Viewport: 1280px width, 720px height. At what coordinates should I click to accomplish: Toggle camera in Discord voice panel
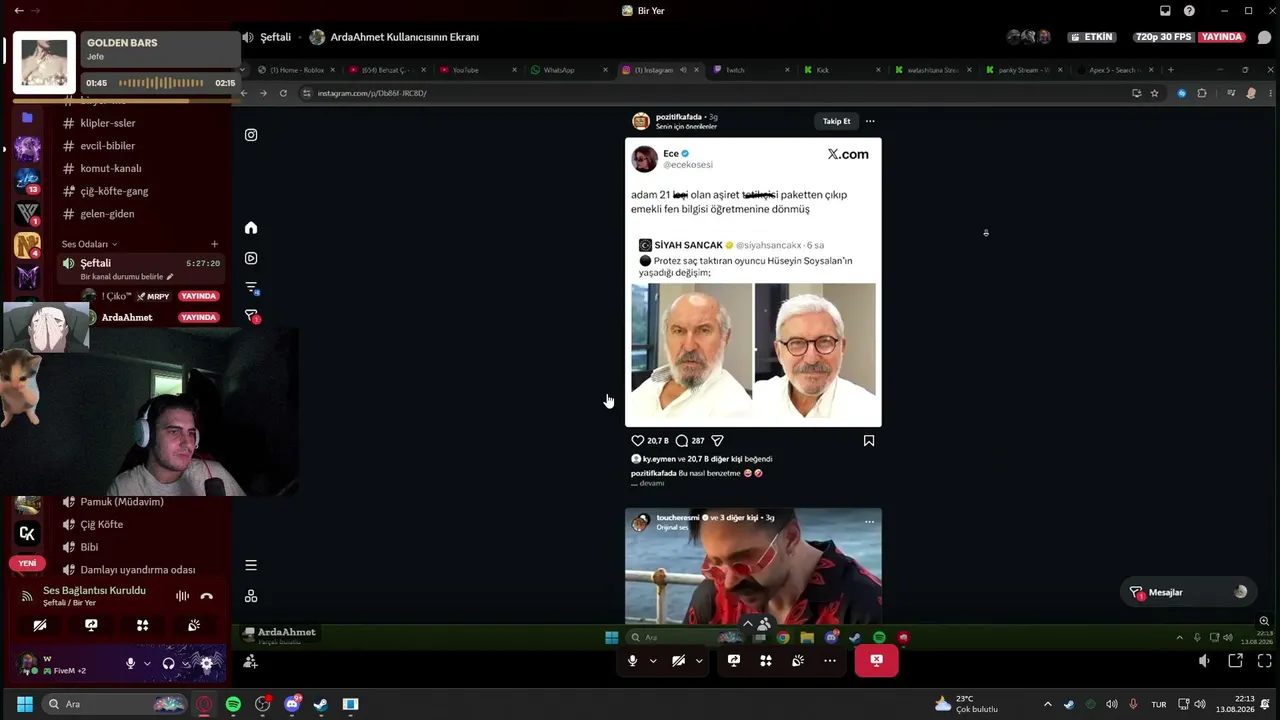coord(40,625)
